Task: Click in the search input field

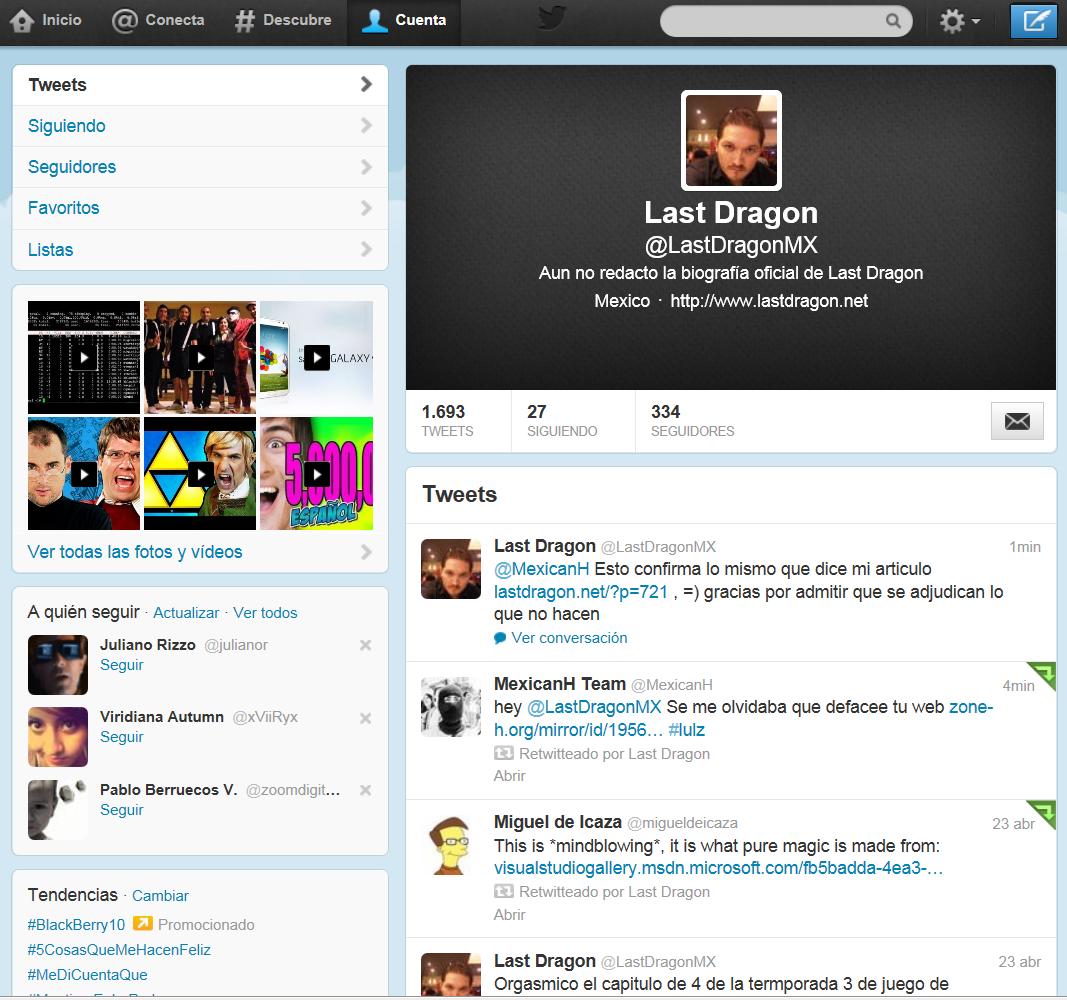Action: tap(770, 21)
